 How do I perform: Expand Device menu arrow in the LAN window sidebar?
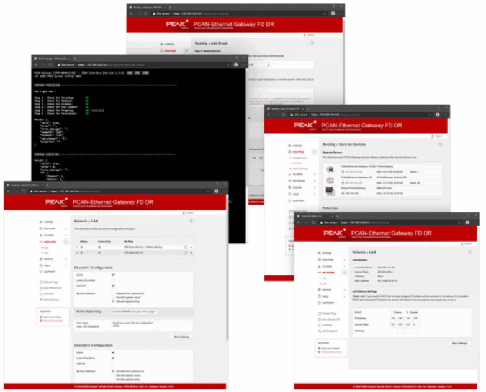pos(344,290)
